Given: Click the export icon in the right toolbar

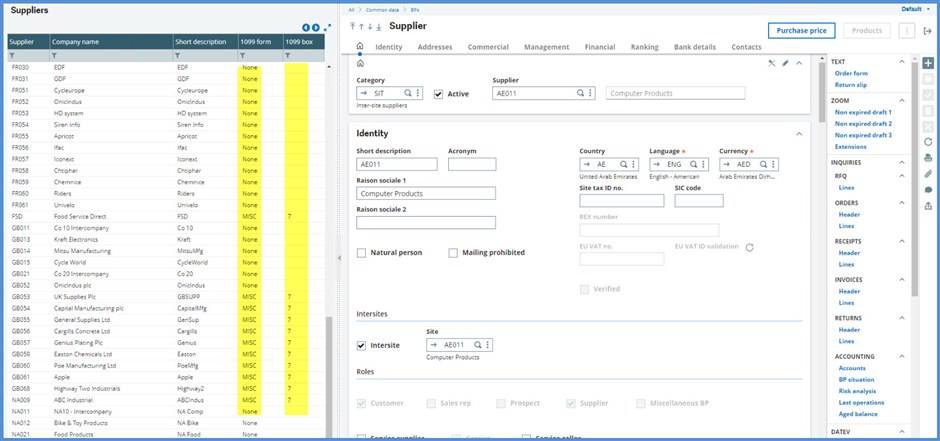Looking at the screenshot, I should tap(928, 206).
